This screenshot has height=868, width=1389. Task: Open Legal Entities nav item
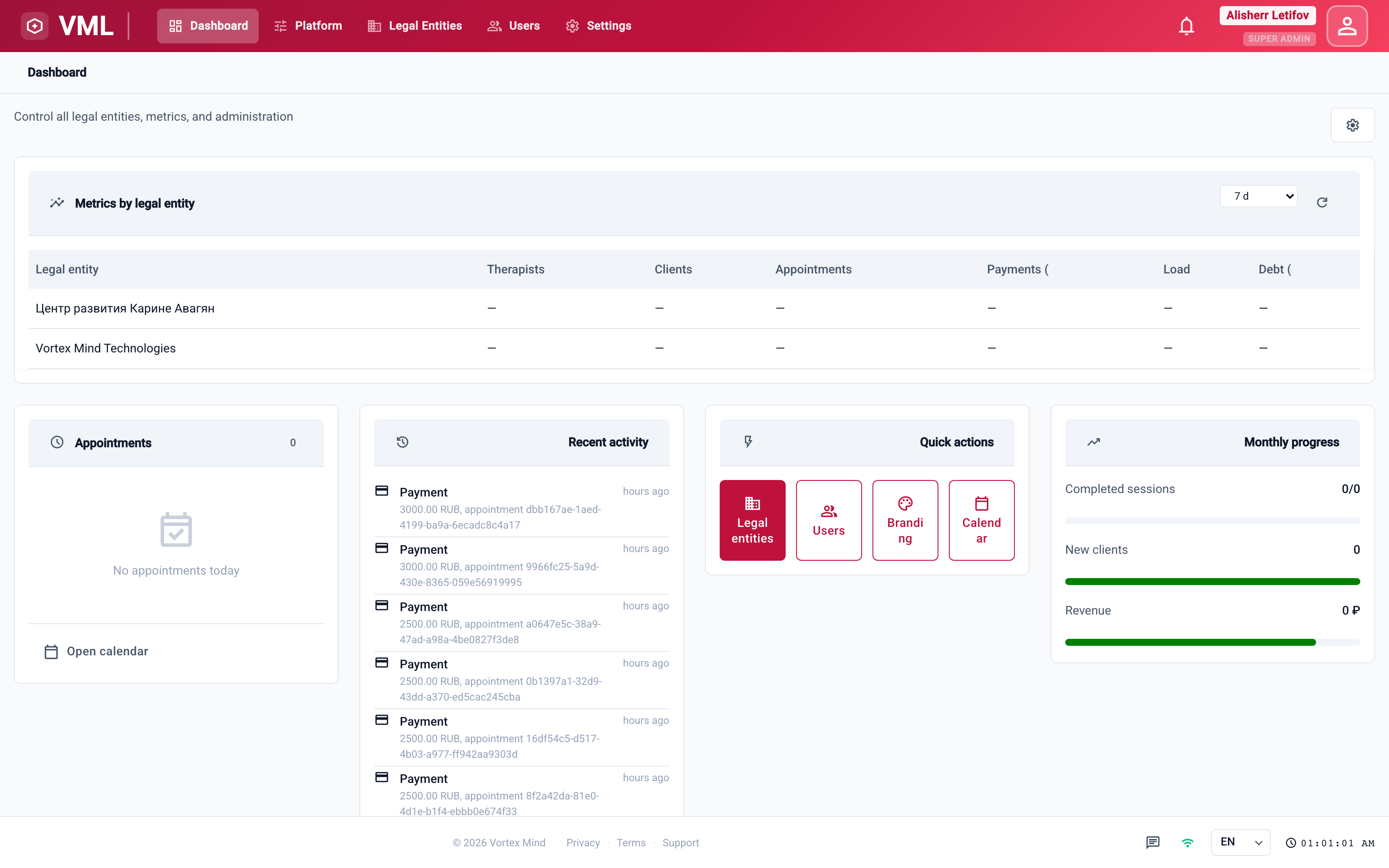click(x=415, y=26)
